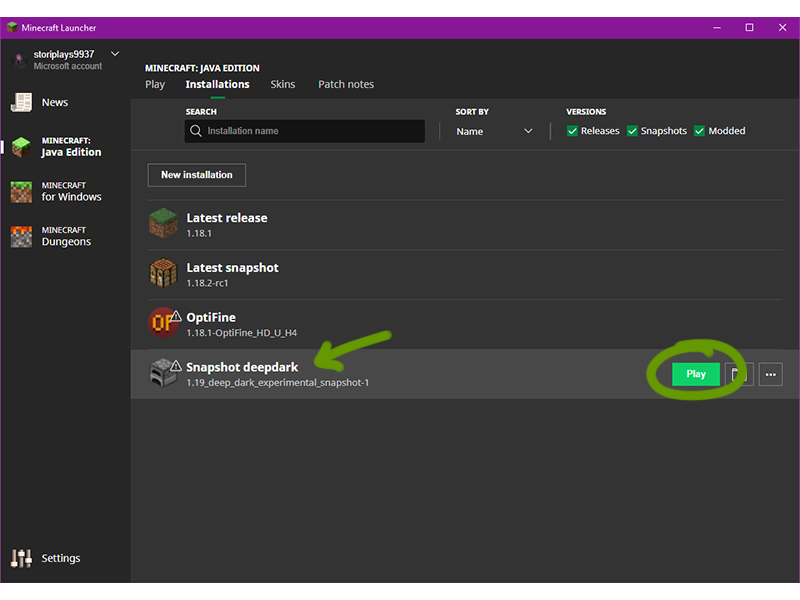Viewport: 800px width, 600px height.
Task: Click the Latest snapshot crafting table icon
Action: pos(163,273)
